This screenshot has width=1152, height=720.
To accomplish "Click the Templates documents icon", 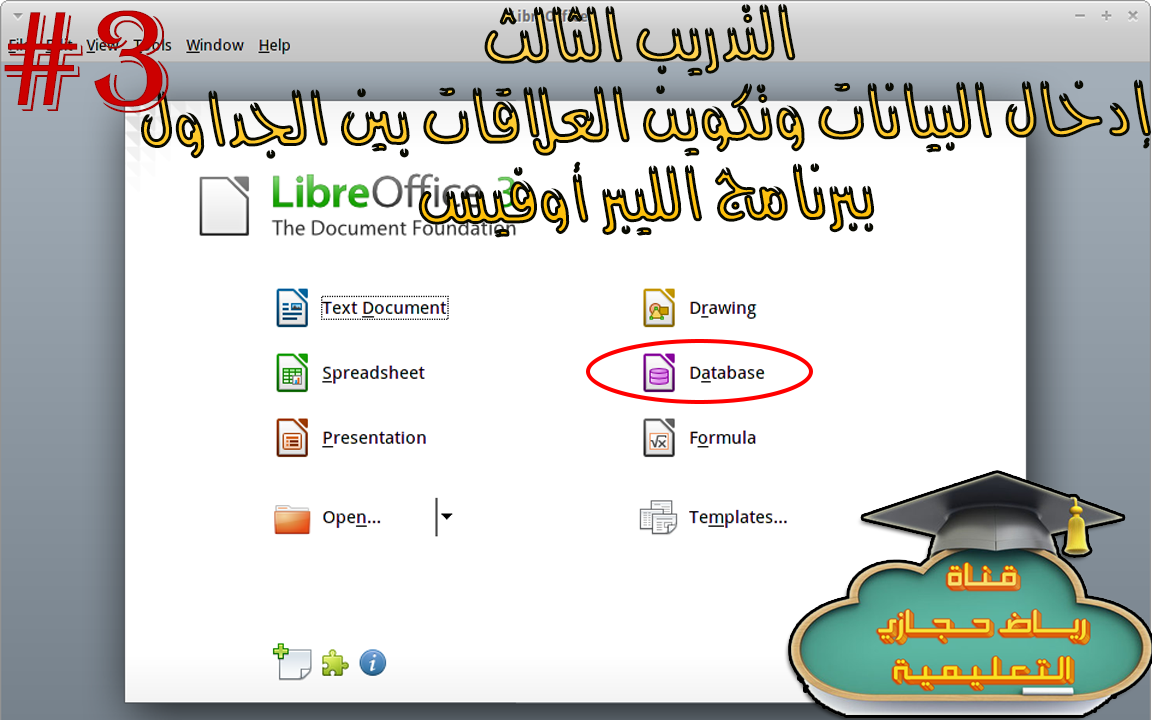I will [658, 517].
